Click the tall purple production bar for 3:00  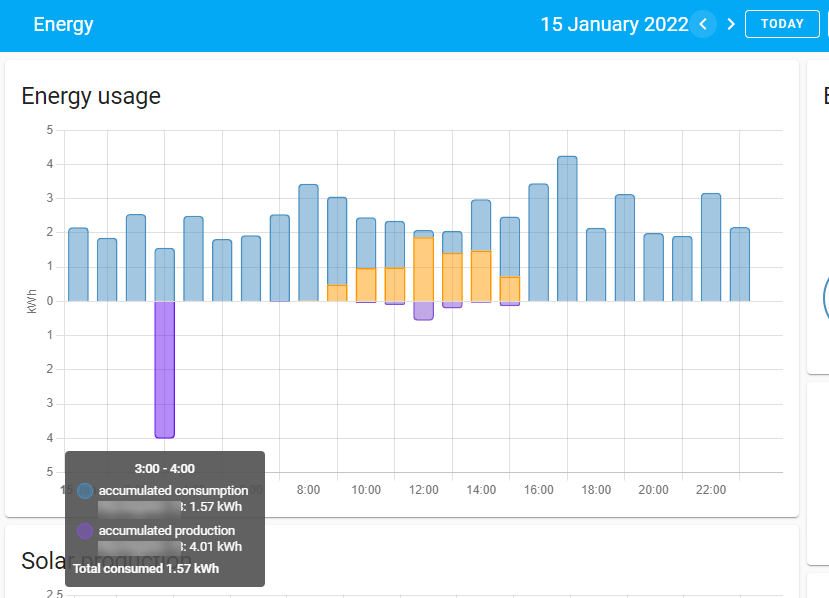click(x=163, y=370)
